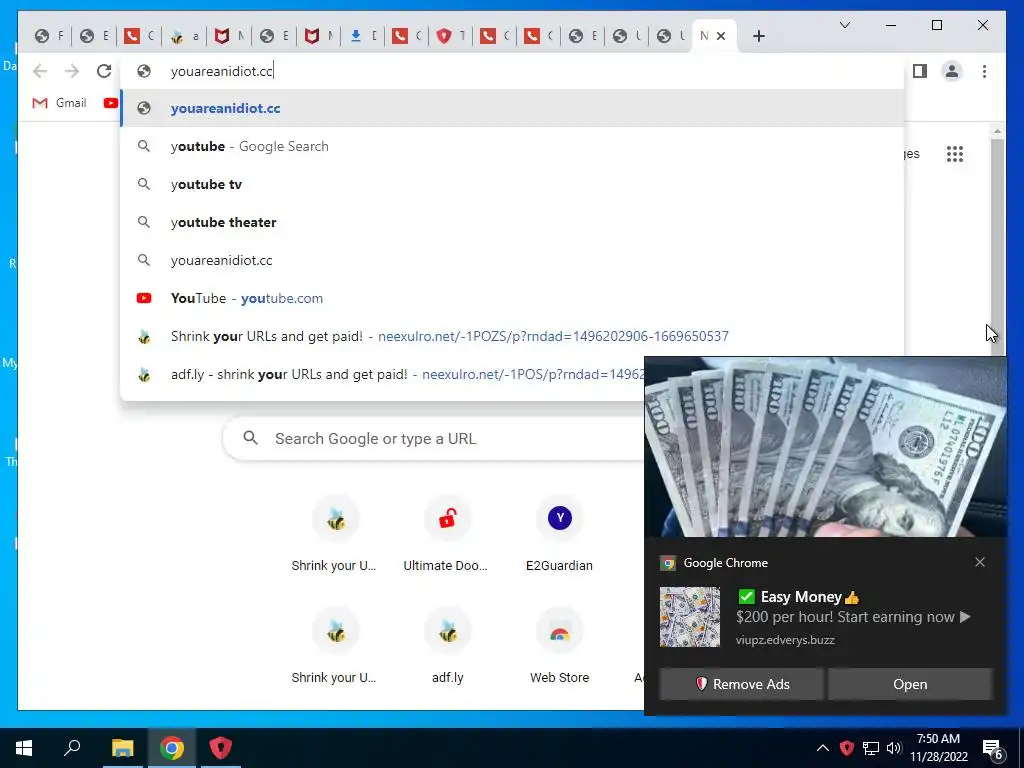Click the Chrome icon on the taskbar
The image size is (1024, 768).
coord(172,748)
